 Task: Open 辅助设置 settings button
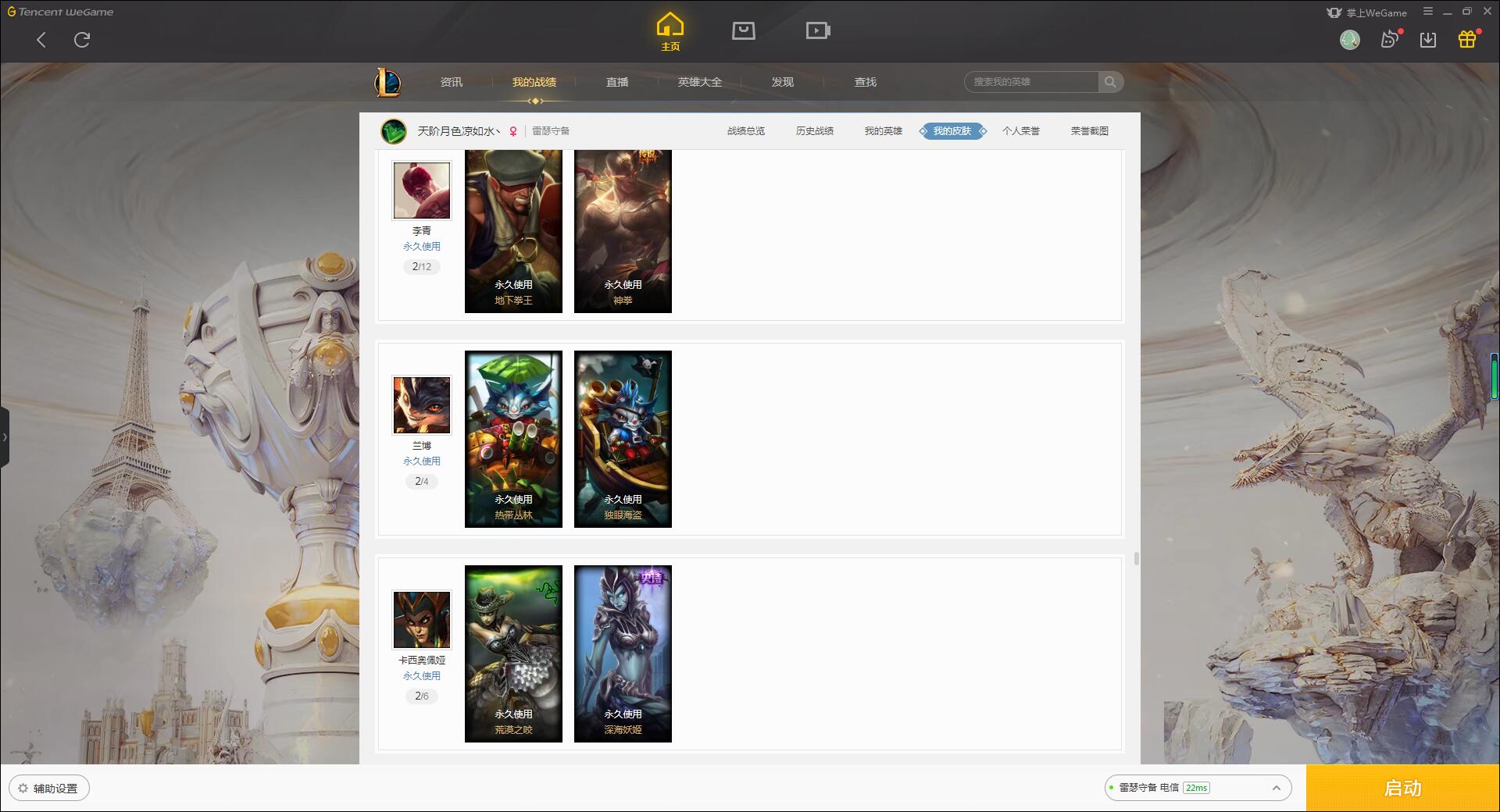pyautogui.click(x=48, y=789)
